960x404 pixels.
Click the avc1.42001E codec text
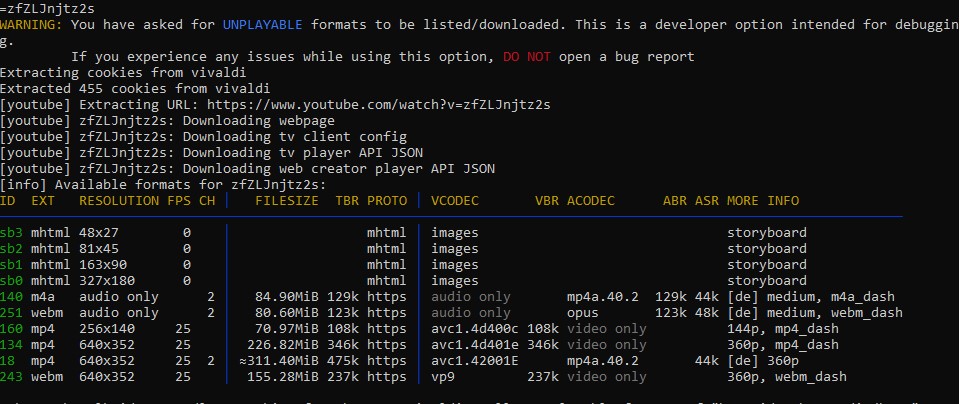[475, 360]
